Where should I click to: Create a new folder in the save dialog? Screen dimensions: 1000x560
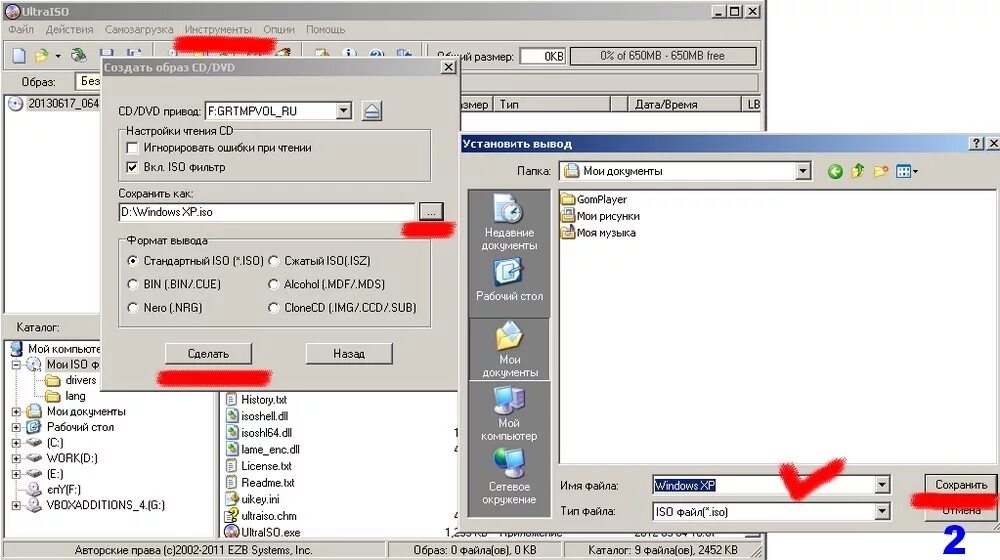point(881,171)
